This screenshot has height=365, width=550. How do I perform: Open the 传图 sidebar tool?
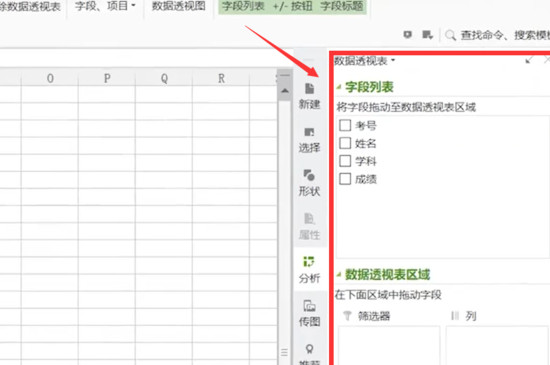point(309,313)
